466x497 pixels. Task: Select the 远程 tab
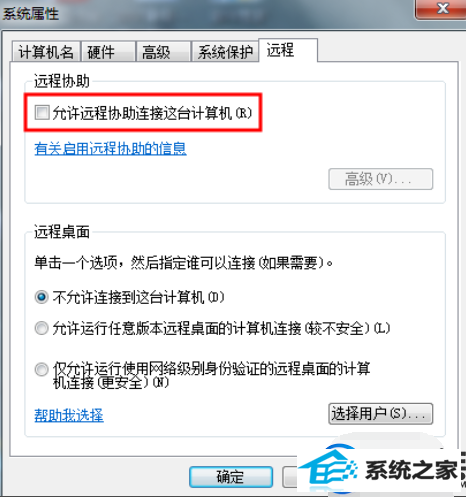pyautogui.click(x=288, y=50)
